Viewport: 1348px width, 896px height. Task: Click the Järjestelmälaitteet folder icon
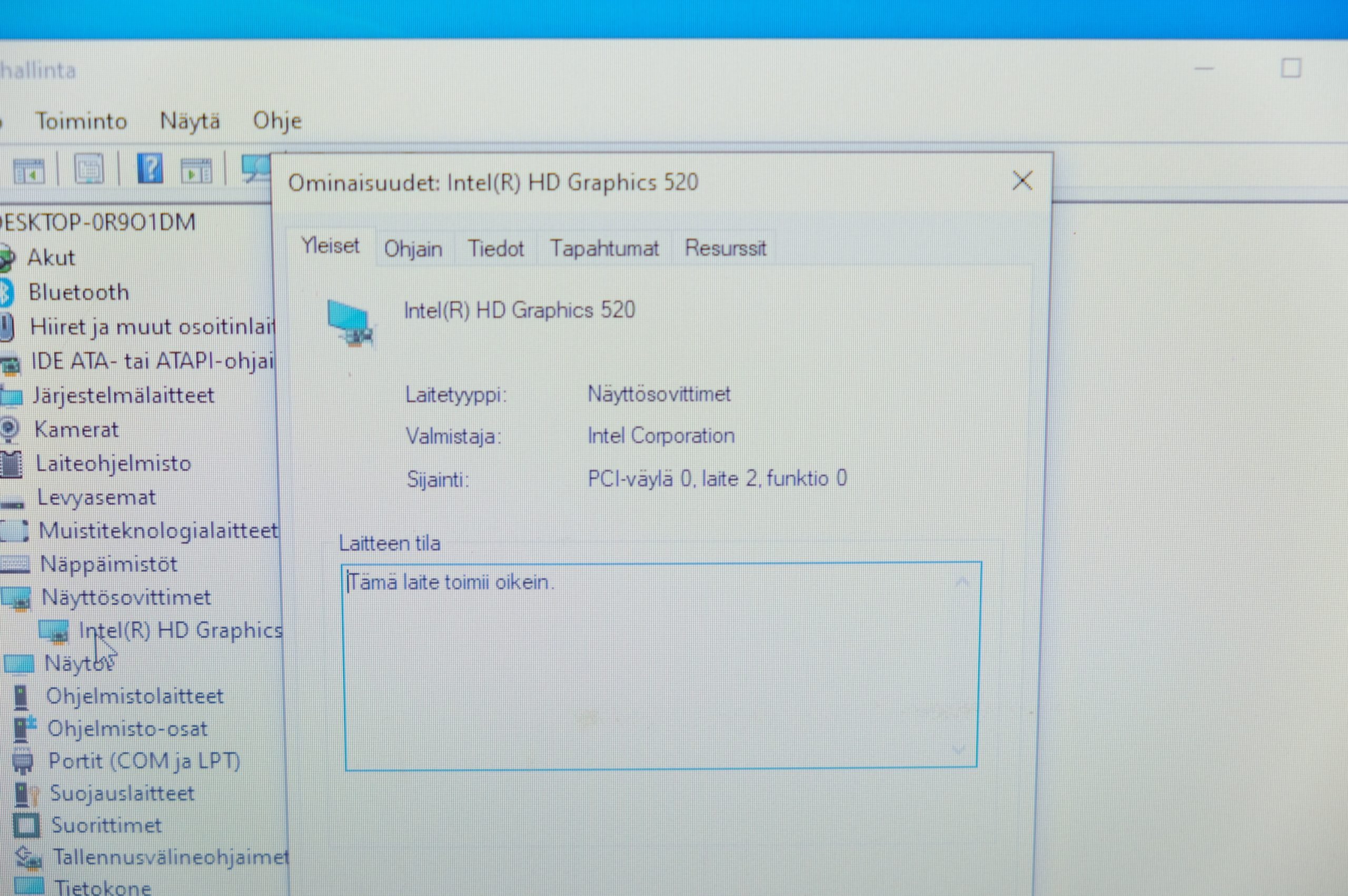tap(12, 395)
